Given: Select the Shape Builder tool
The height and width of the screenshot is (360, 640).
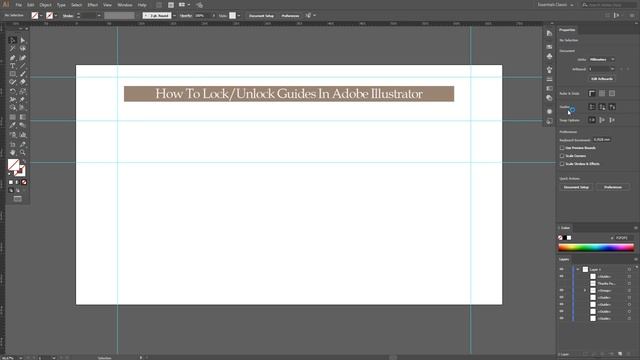Looking at the screenshot, I should click(x=13, y=108).
